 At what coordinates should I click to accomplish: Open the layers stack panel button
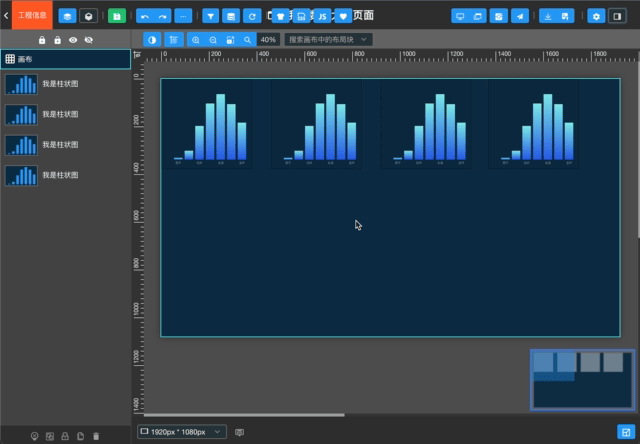pyautogui.click(x=67, y=16)
